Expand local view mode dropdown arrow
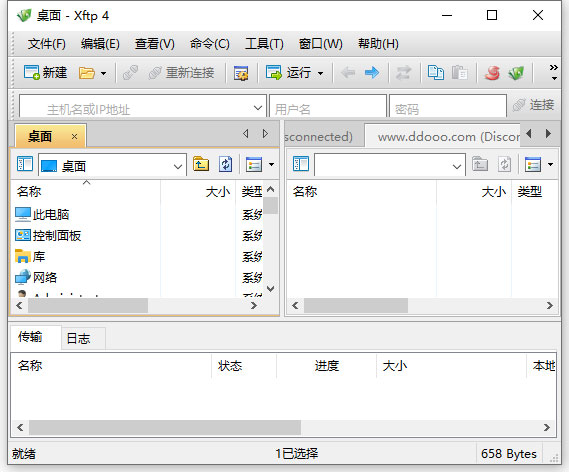Viewport: 569px width, 472px height. [271, 165]
